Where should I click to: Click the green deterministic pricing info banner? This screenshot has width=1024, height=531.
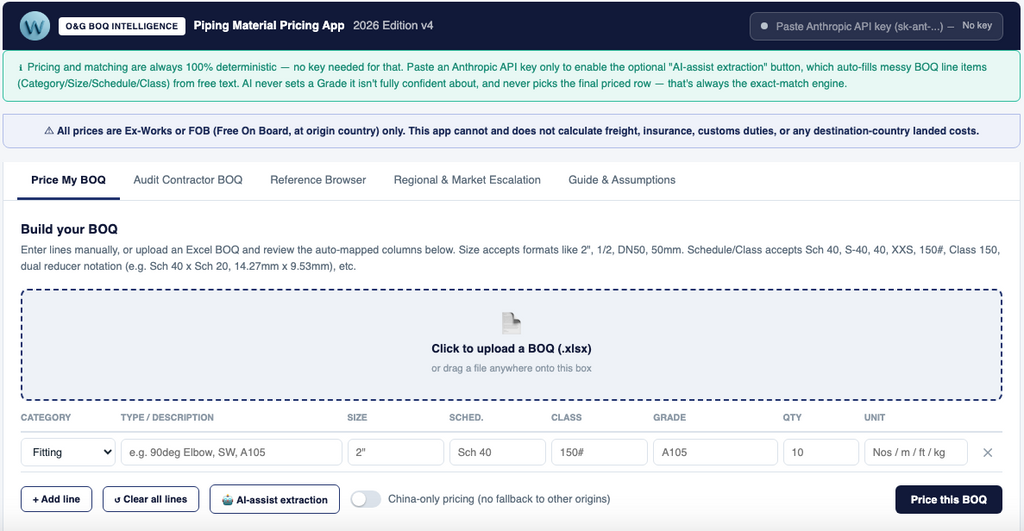511,76
